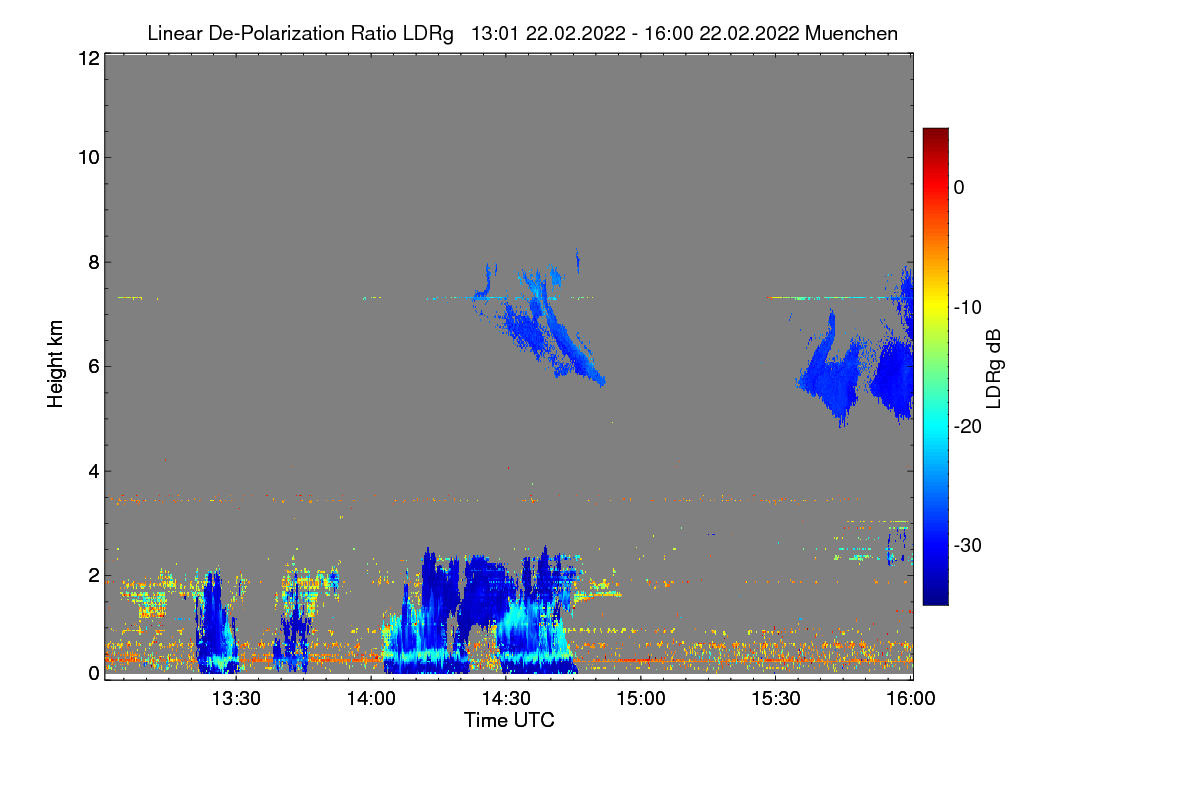
Task: Click the '13:30' time tick label
Action: (x=236, y=699)
